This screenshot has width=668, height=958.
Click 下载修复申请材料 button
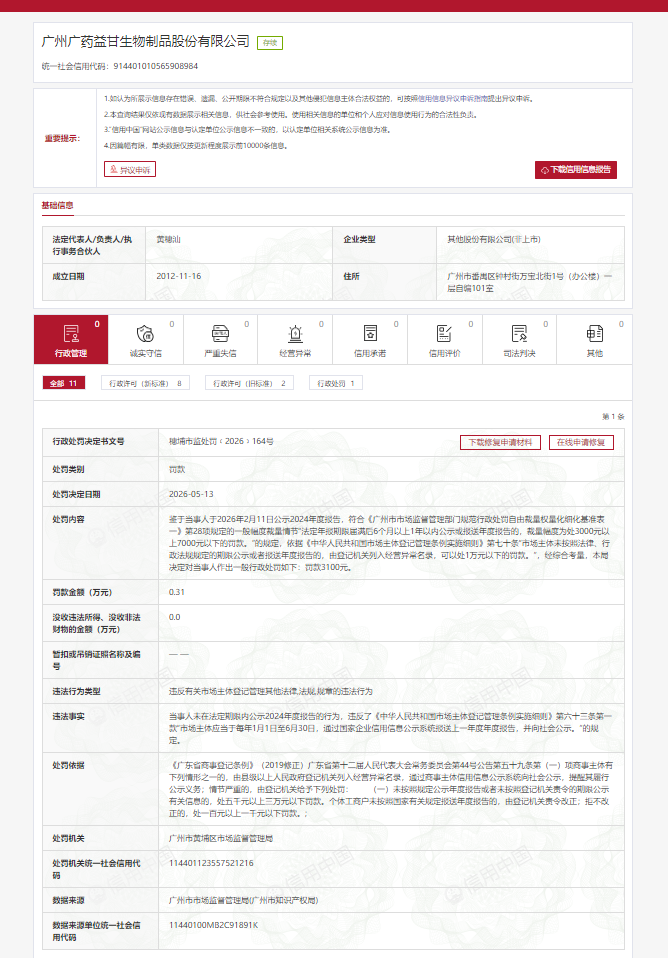coord(501,442)
